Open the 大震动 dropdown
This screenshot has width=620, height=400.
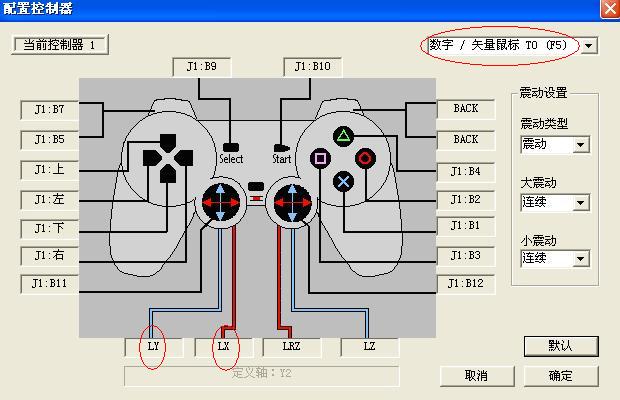pos(555,202)
